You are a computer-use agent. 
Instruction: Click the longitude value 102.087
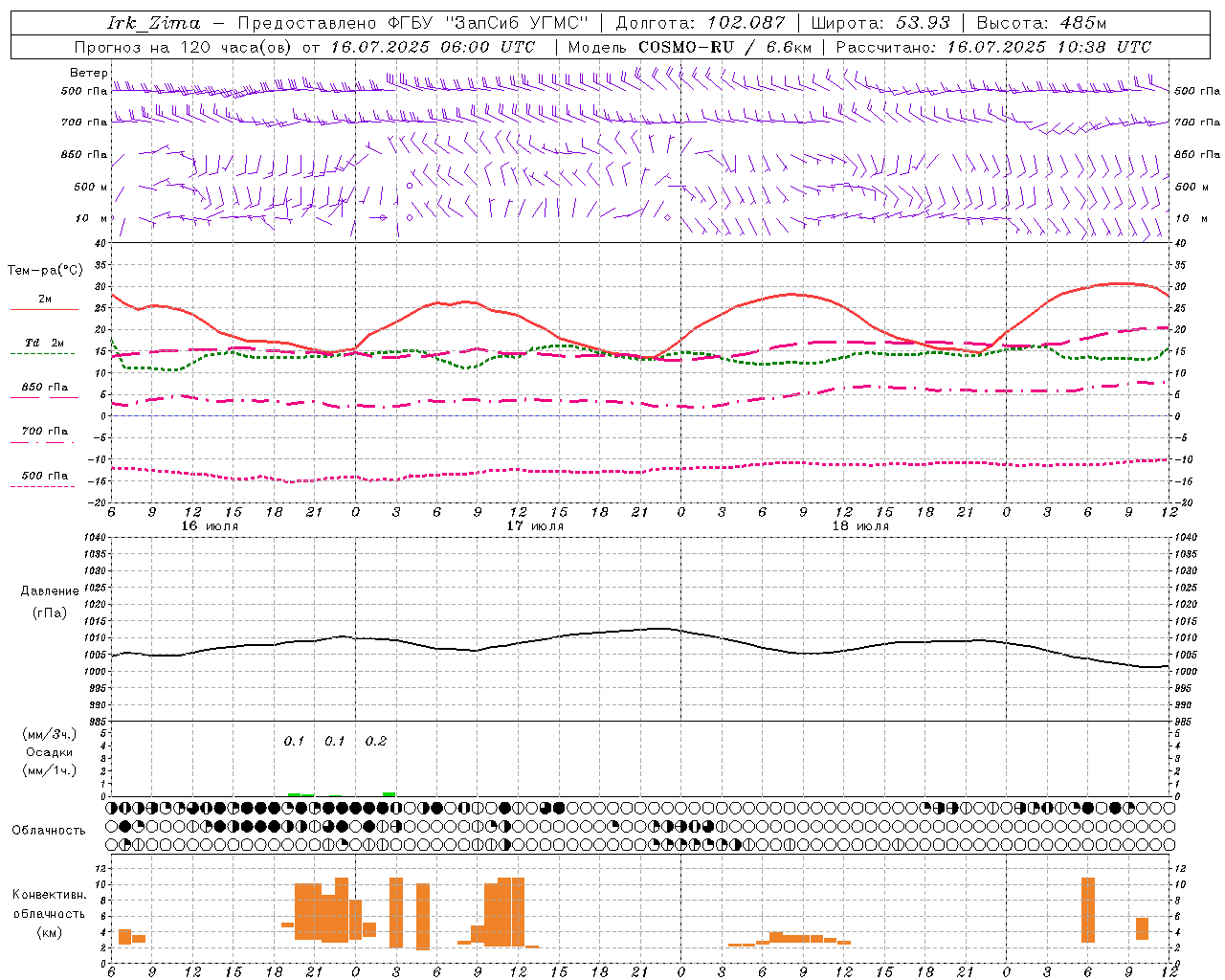pyautogui.click(x=746, y=23)
